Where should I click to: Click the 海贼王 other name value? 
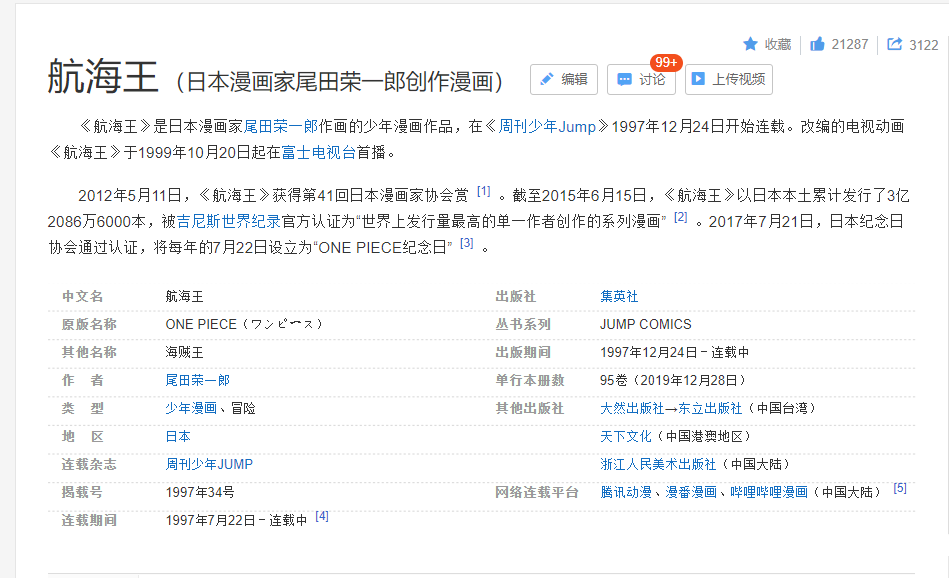pyautogui.click(x=185, y=352)
